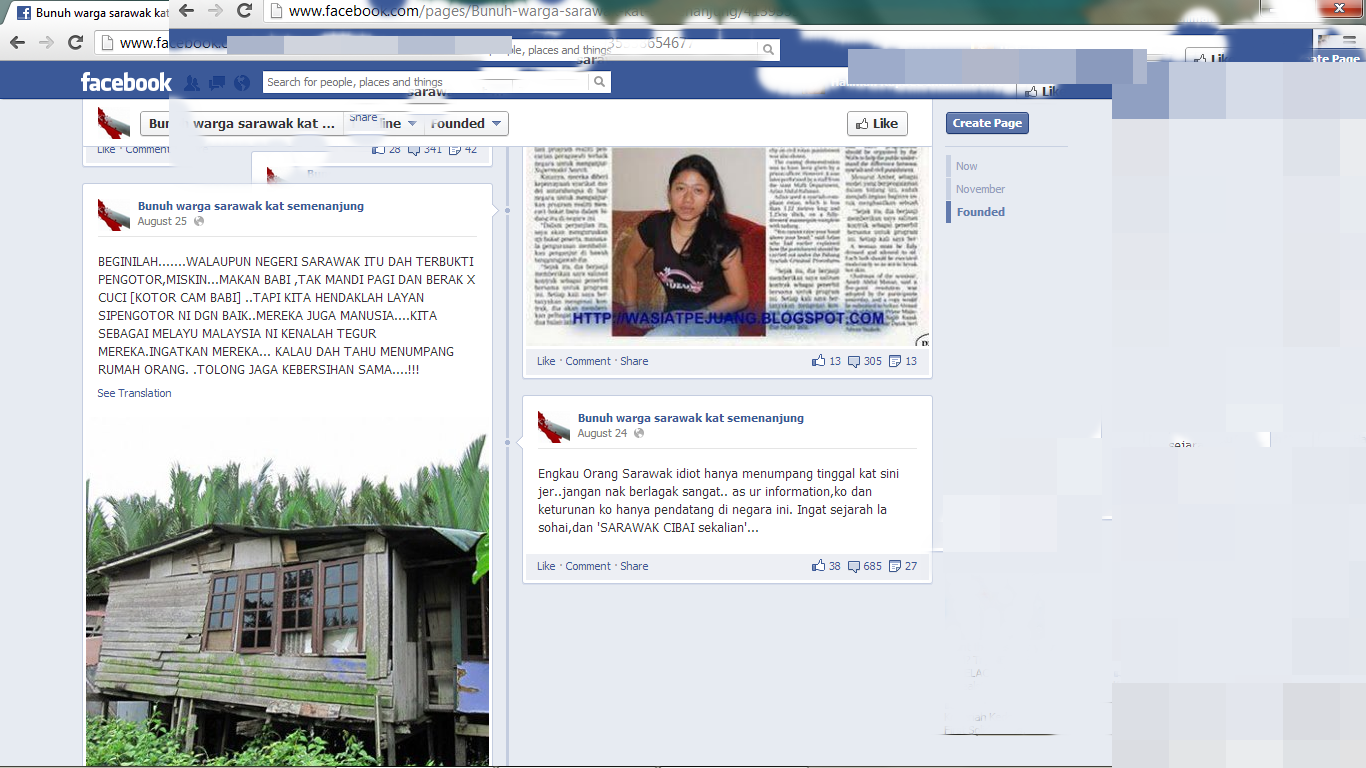Open the page name link on the August 25 post

251,206
